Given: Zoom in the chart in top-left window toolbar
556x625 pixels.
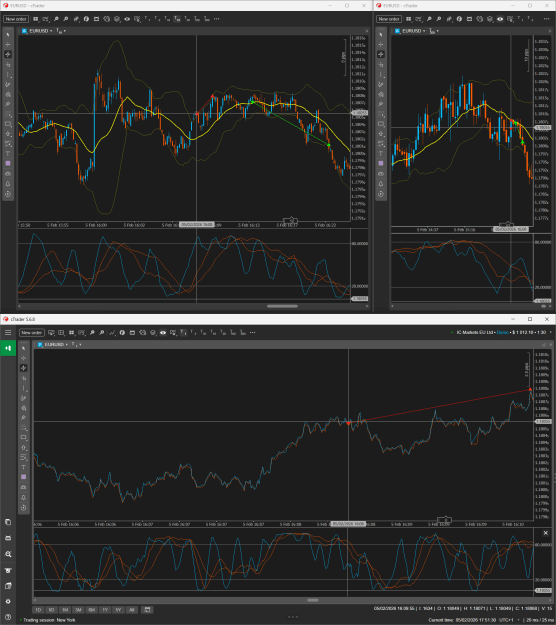Looking at the screenshot, I should coord(56,19).
